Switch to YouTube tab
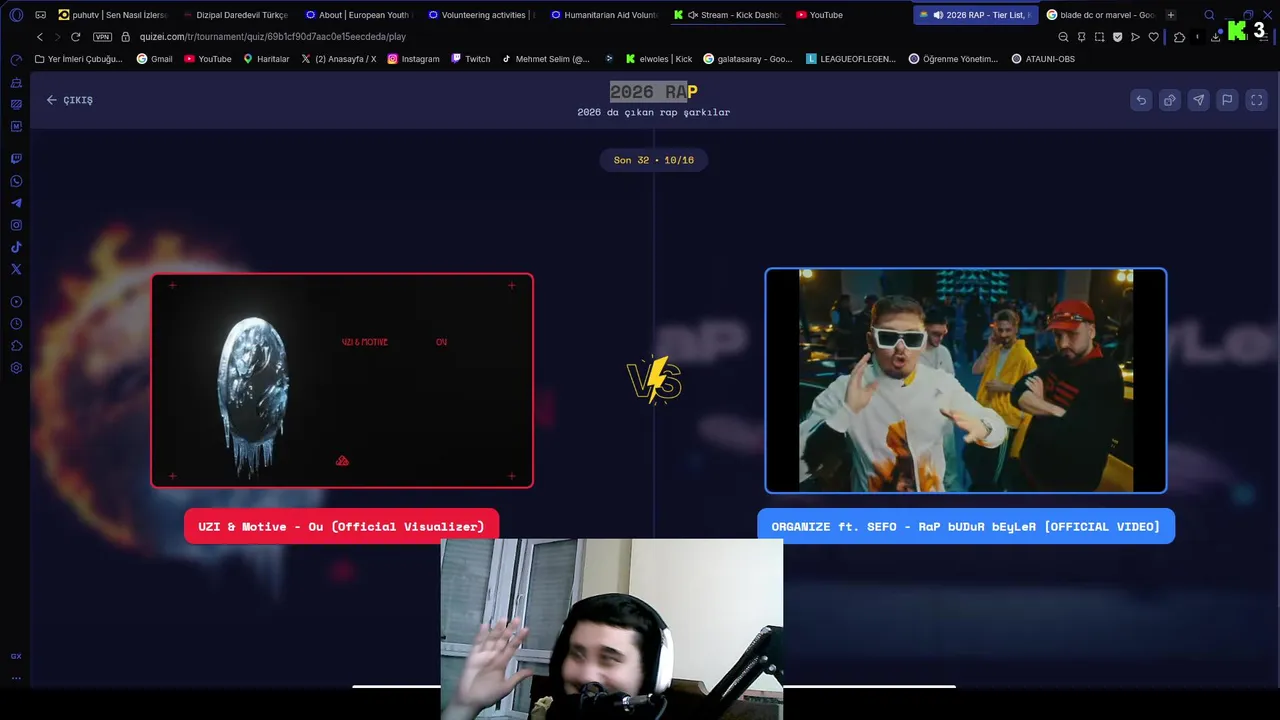 (x=820, y=15)
